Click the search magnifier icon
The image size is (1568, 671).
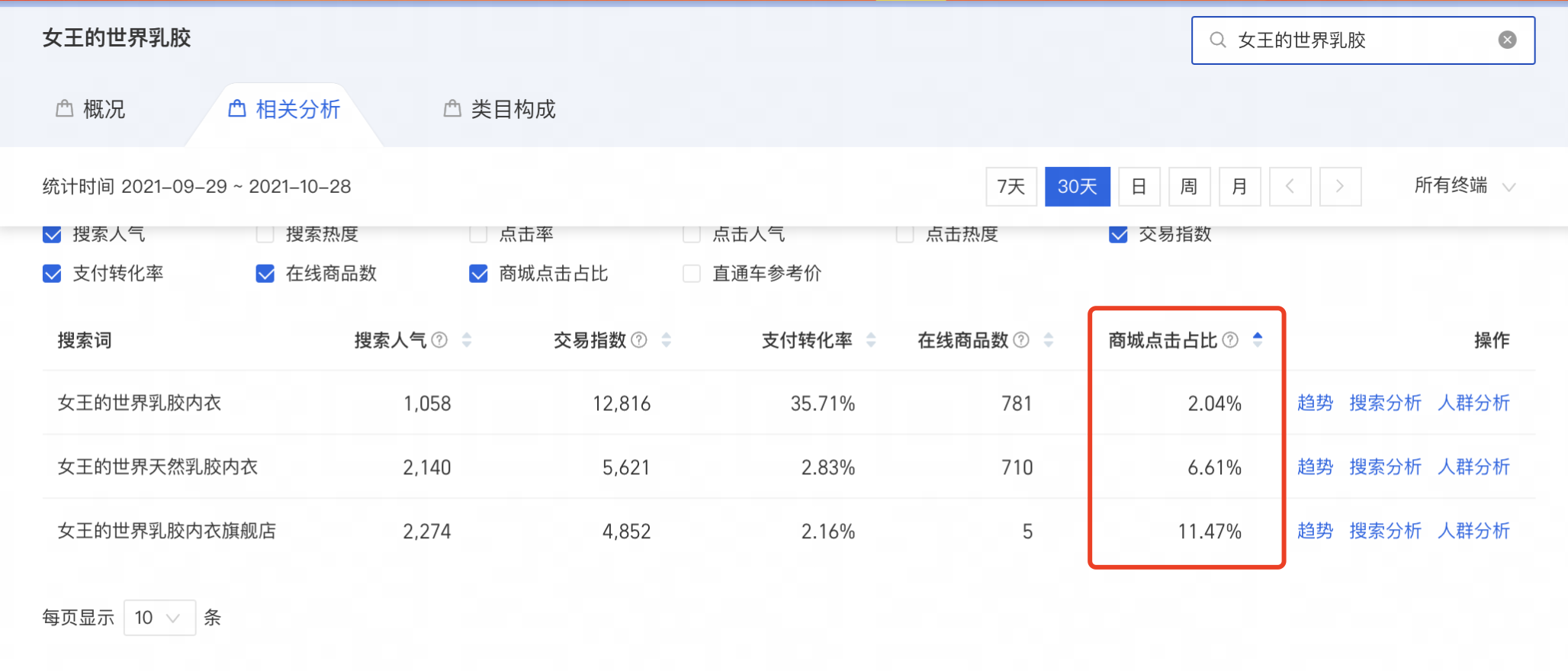pyautogui.click(x=1218, y=40)
